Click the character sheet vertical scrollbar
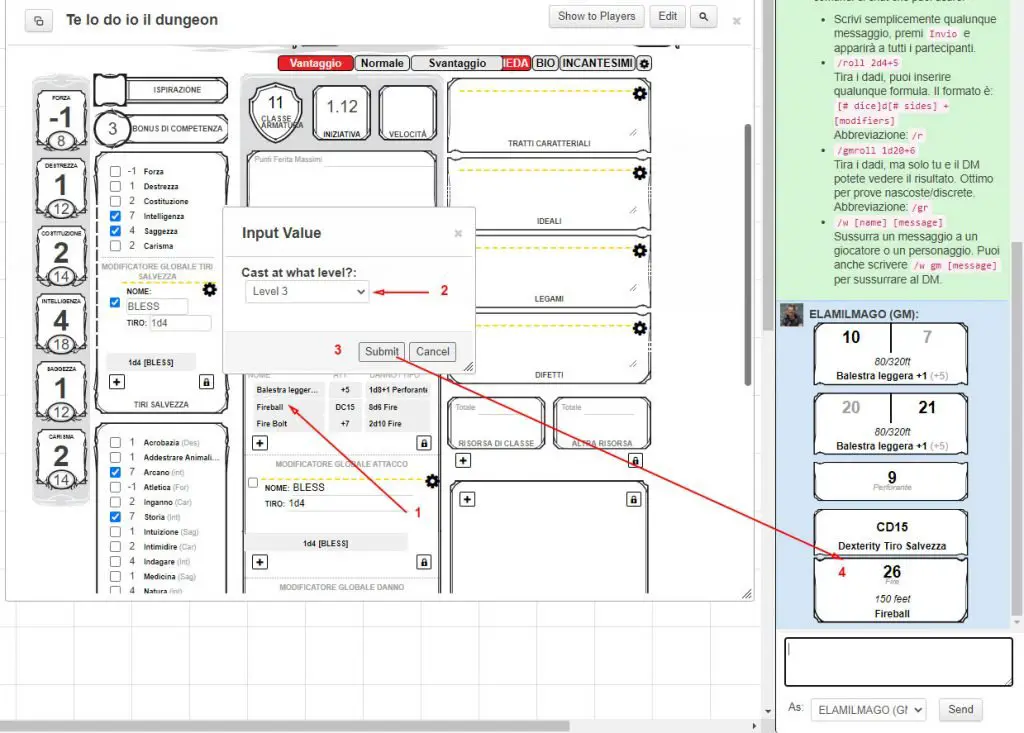 tap(748, 255)
